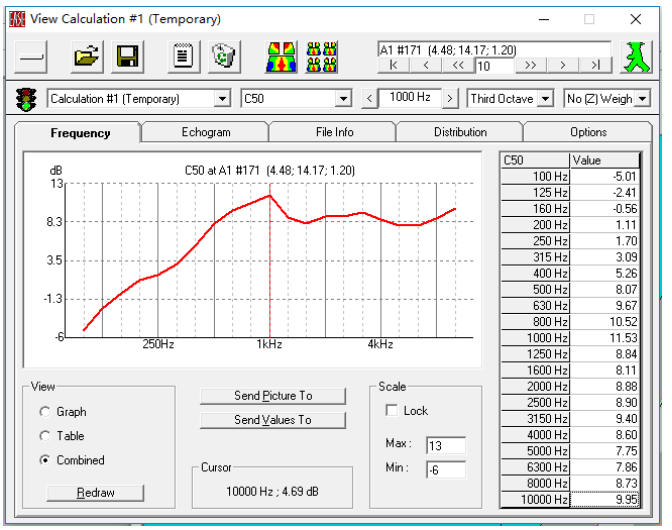The image size is (672, 530).
Task: Click the floppy disk save icon
Action: (x=127, y=57)
